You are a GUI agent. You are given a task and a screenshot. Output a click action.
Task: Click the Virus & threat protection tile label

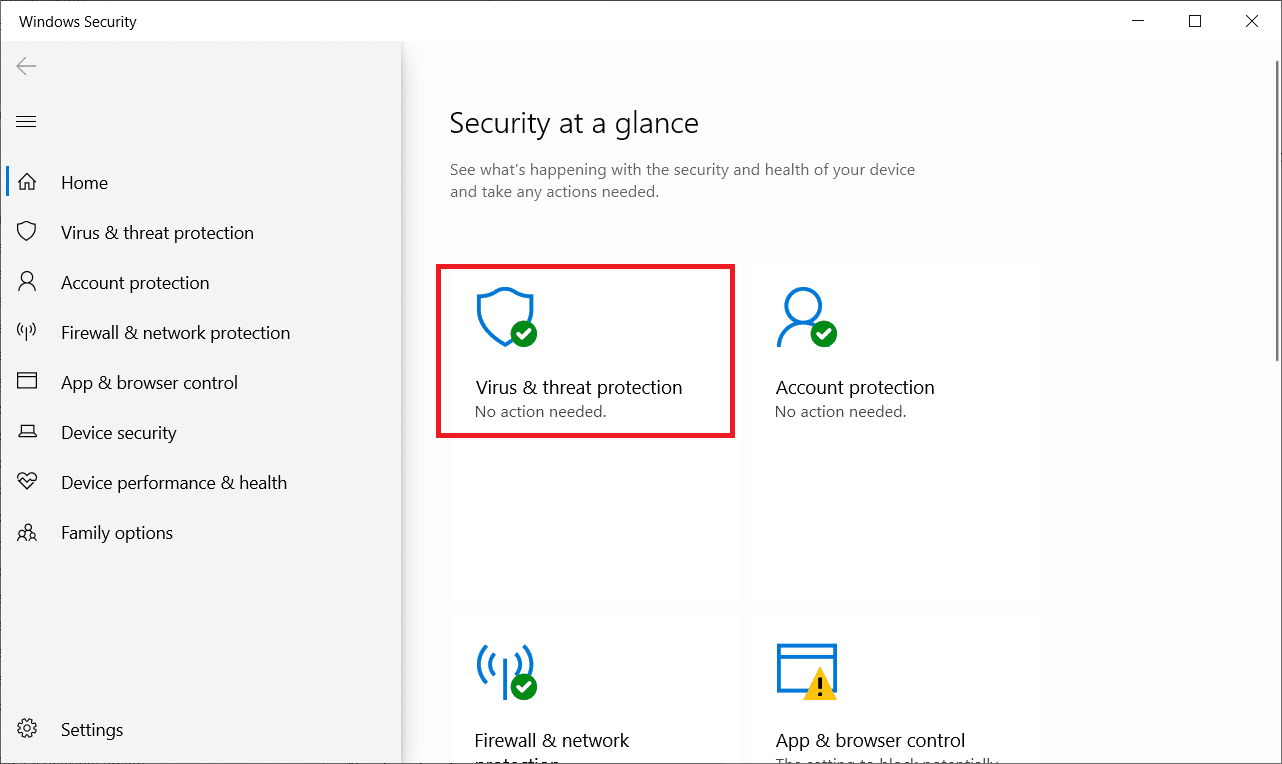tap(579, 387)
